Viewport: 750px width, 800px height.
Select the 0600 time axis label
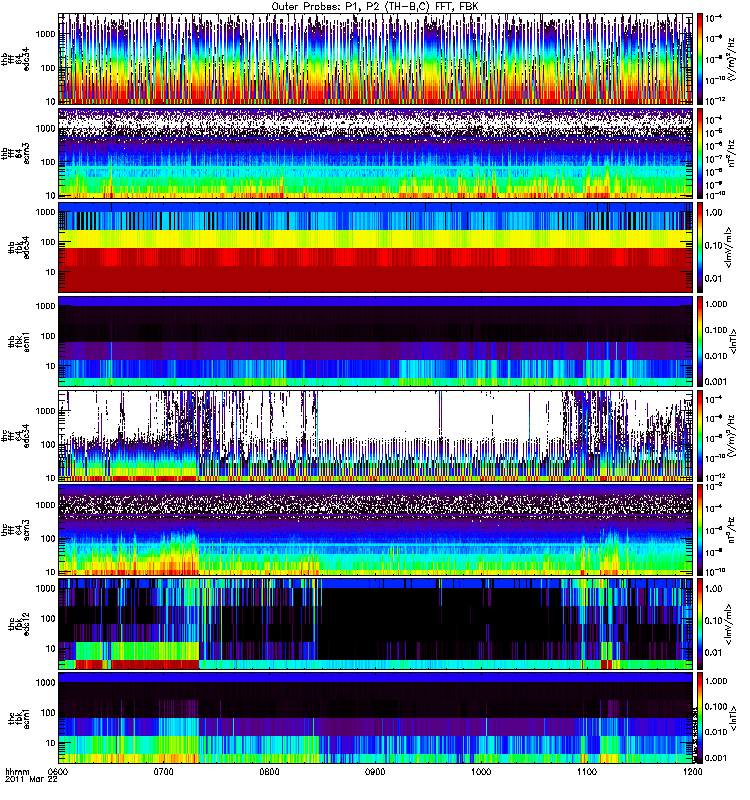(59, 774)
